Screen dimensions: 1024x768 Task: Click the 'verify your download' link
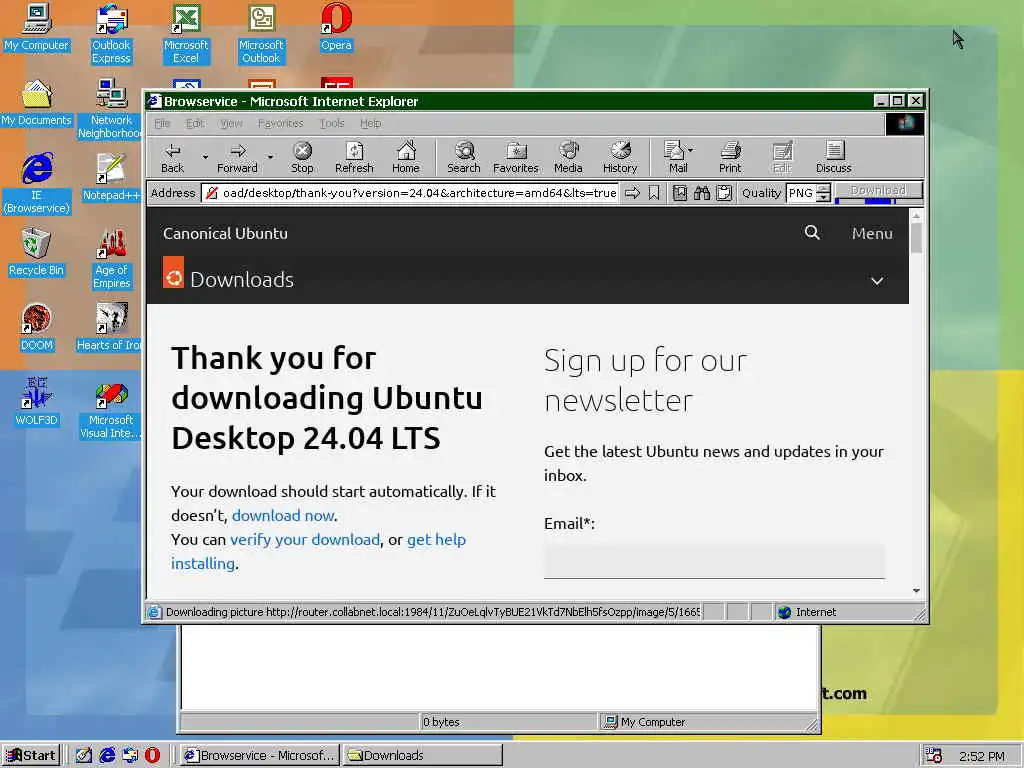pos(305,539)
